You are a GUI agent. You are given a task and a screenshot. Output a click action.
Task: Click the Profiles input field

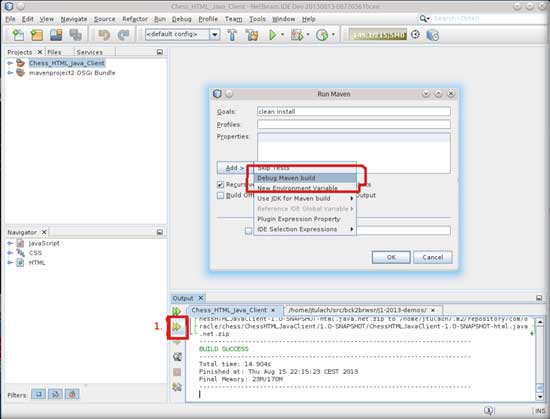tap(354, 124)
